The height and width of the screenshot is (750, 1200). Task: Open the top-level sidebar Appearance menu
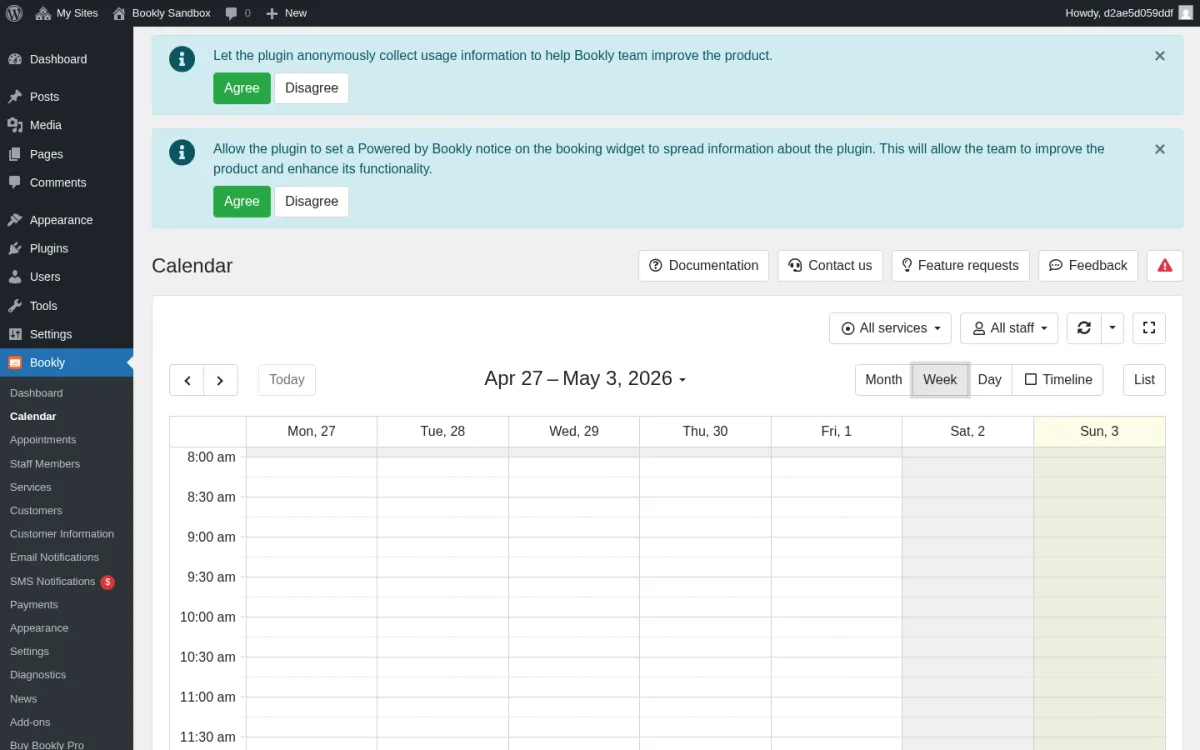[66, 220]
